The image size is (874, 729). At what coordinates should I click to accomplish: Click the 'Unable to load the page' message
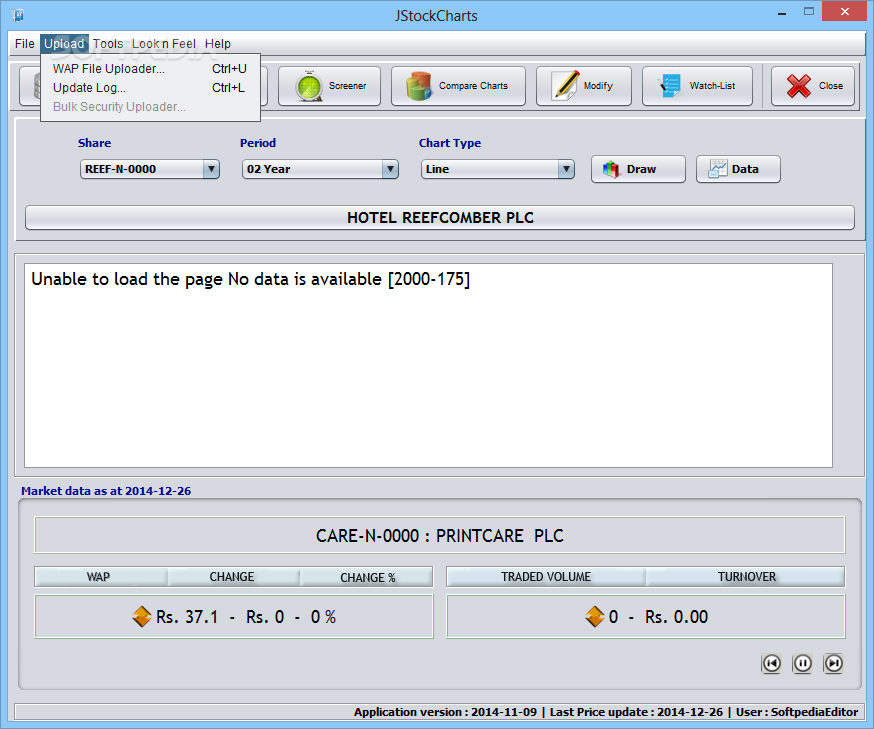click(x=250, y=279)
